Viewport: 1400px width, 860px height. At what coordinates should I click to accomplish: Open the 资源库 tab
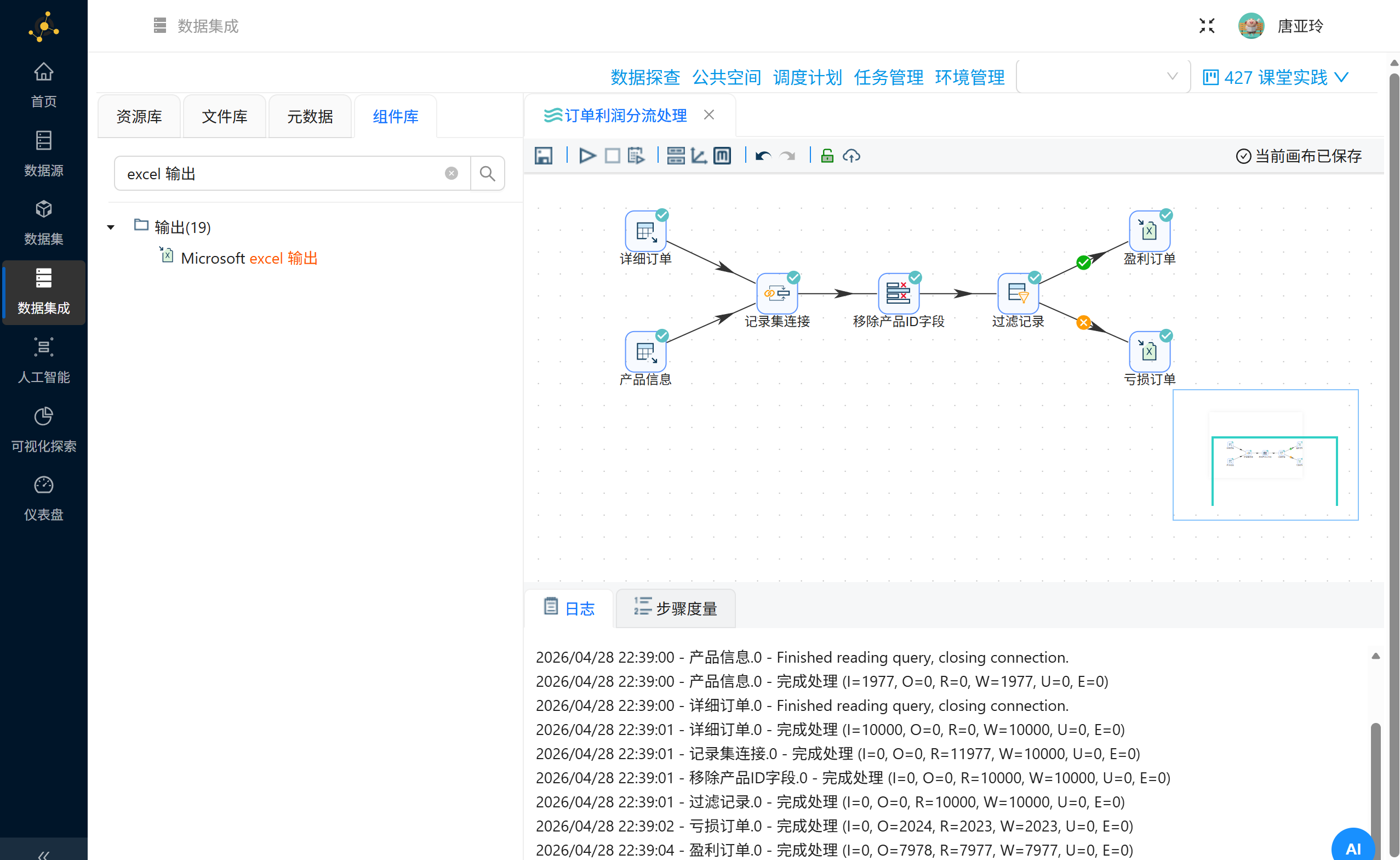[x=139, y=117]
